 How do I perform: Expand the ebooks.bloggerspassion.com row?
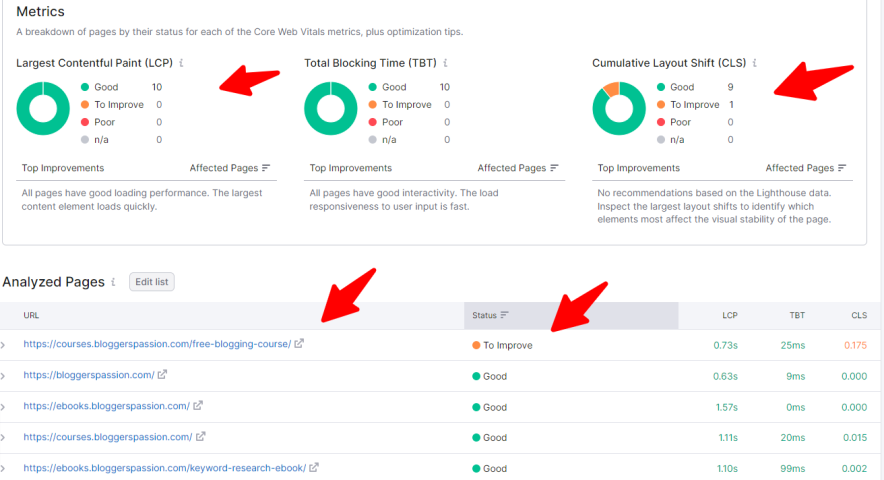(5, 407)
